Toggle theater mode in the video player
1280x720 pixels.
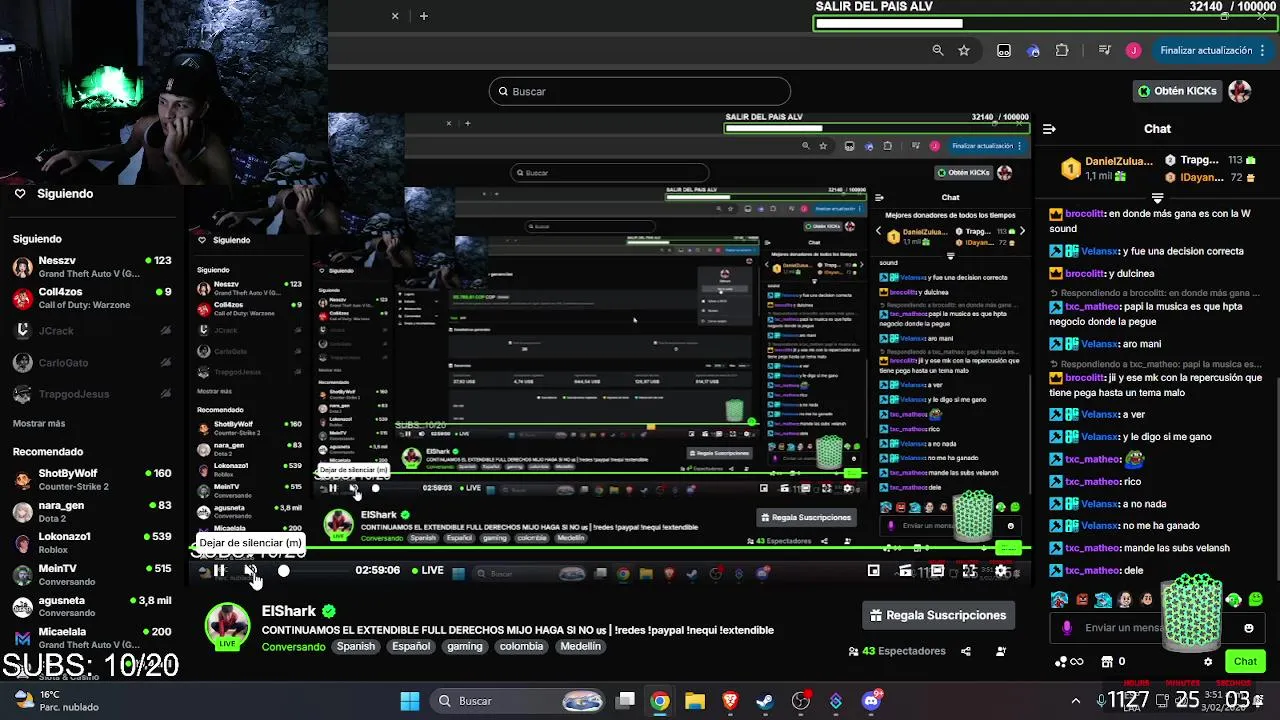click(x=937, y=571)
